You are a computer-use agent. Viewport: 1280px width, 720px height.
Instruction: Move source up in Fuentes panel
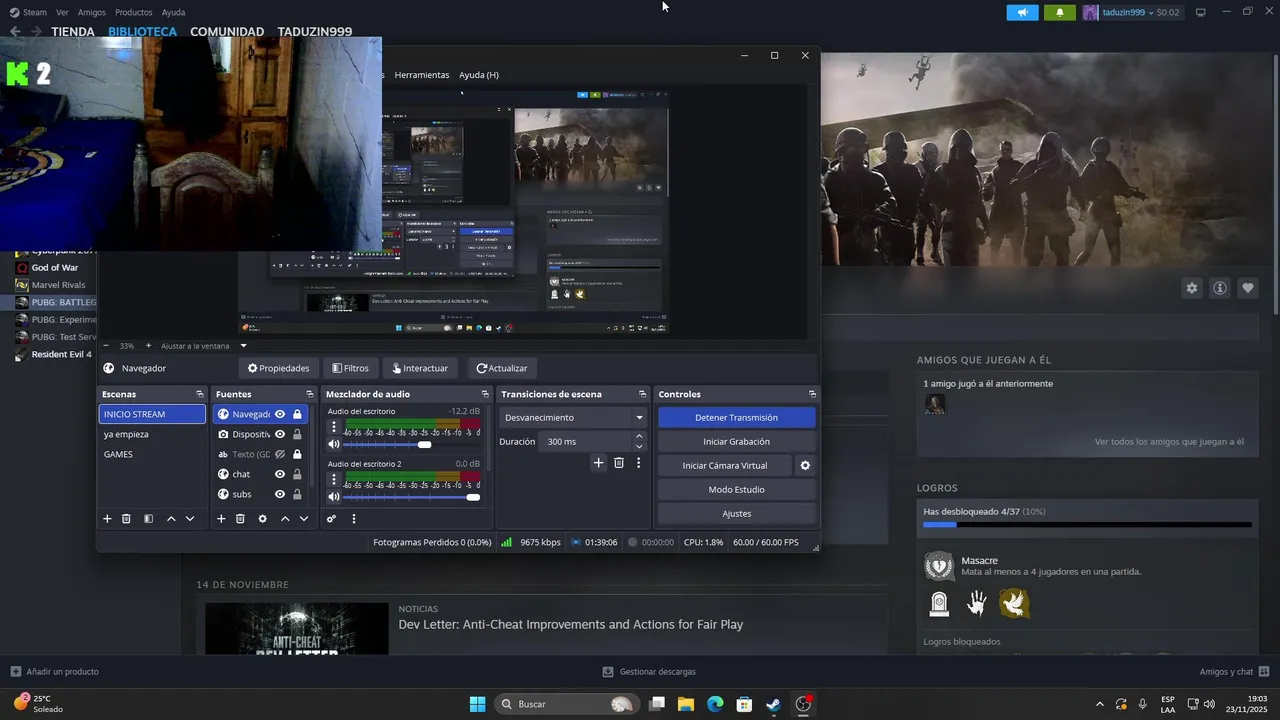point(285,519)
